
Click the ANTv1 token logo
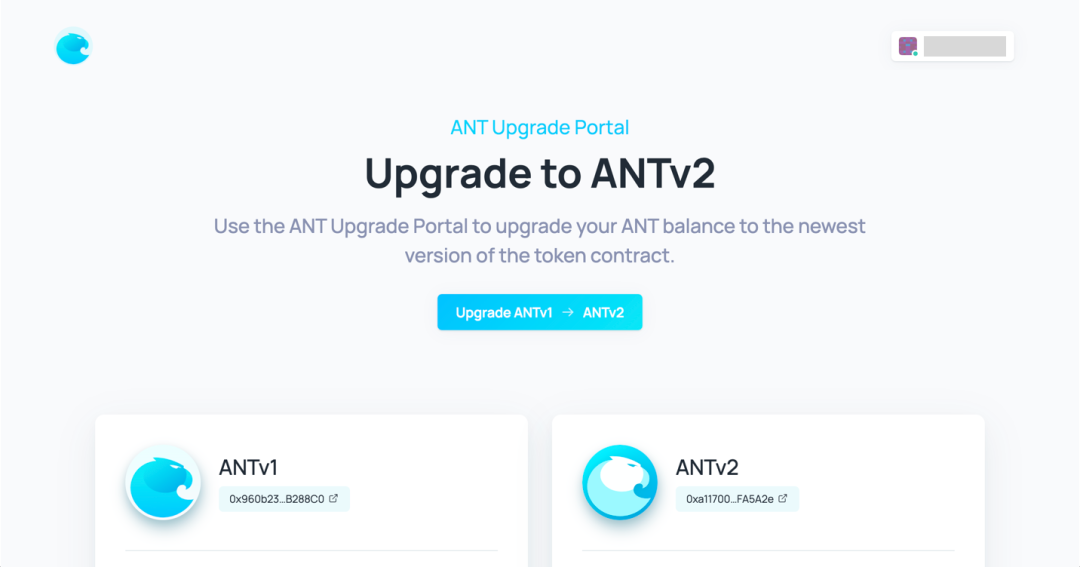(x=163, y=482)
